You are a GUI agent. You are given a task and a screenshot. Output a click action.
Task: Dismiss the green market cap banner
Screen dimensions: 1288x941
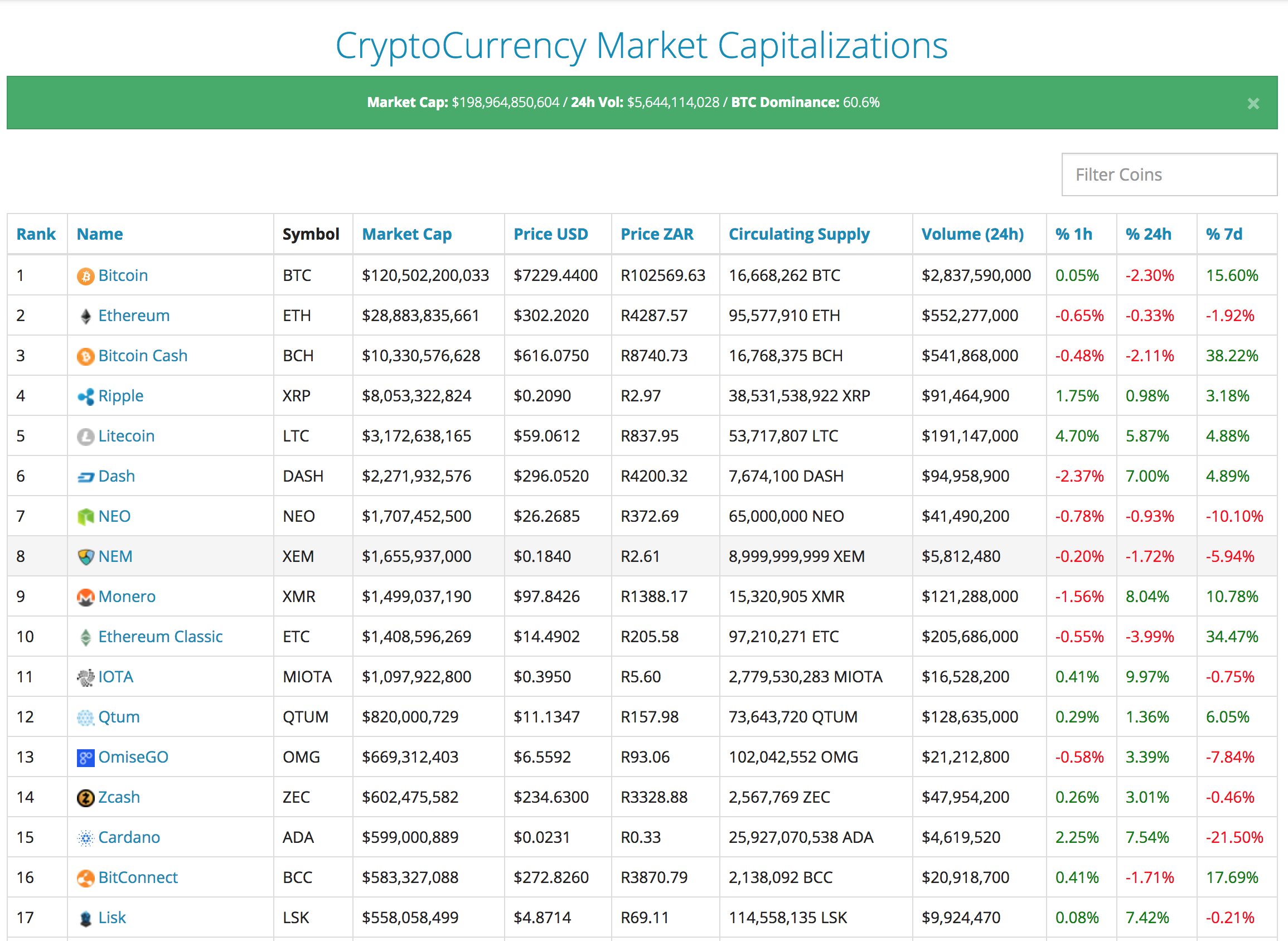tap(1253, 104)
